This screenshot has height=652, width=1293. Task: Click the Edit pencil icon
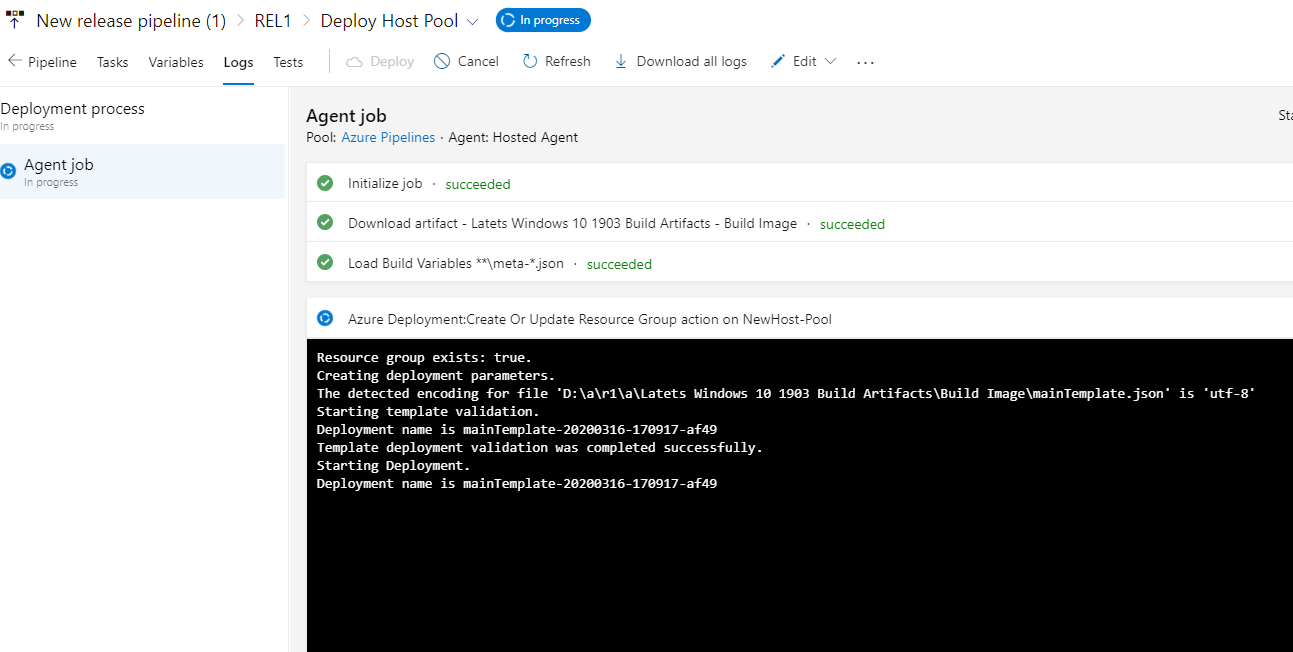pos(775,61)
